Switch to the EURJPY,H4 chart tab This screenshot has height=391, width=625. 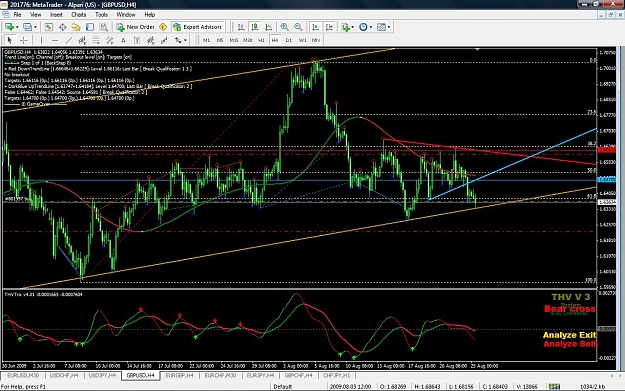click(260, 375)
